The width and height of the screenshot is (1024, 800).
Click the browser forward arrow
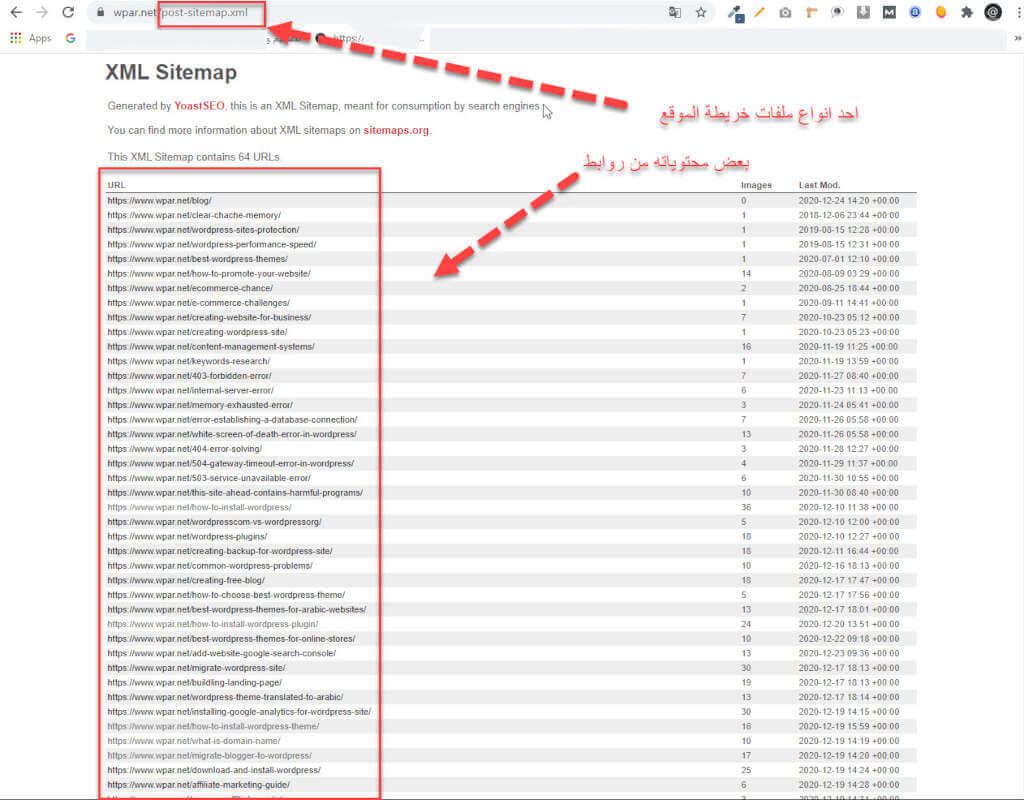(42, 12)
